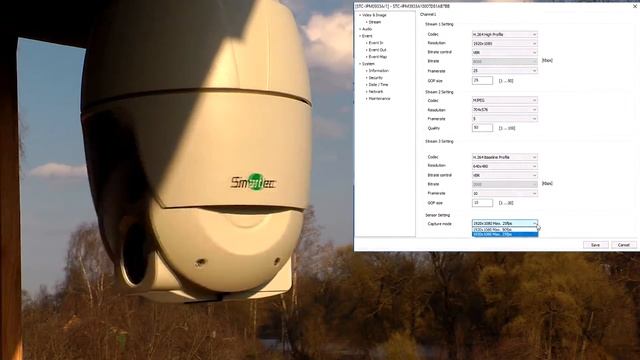
Task: Open the Stream 1 Framerate dropdown
Action: point(504,71)
